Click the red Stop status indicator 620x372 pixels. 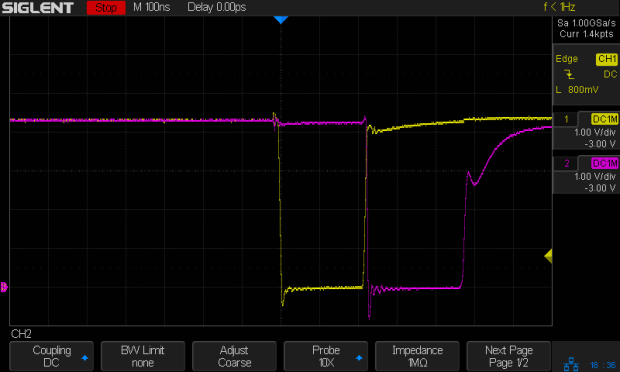(x=106, y=8)
